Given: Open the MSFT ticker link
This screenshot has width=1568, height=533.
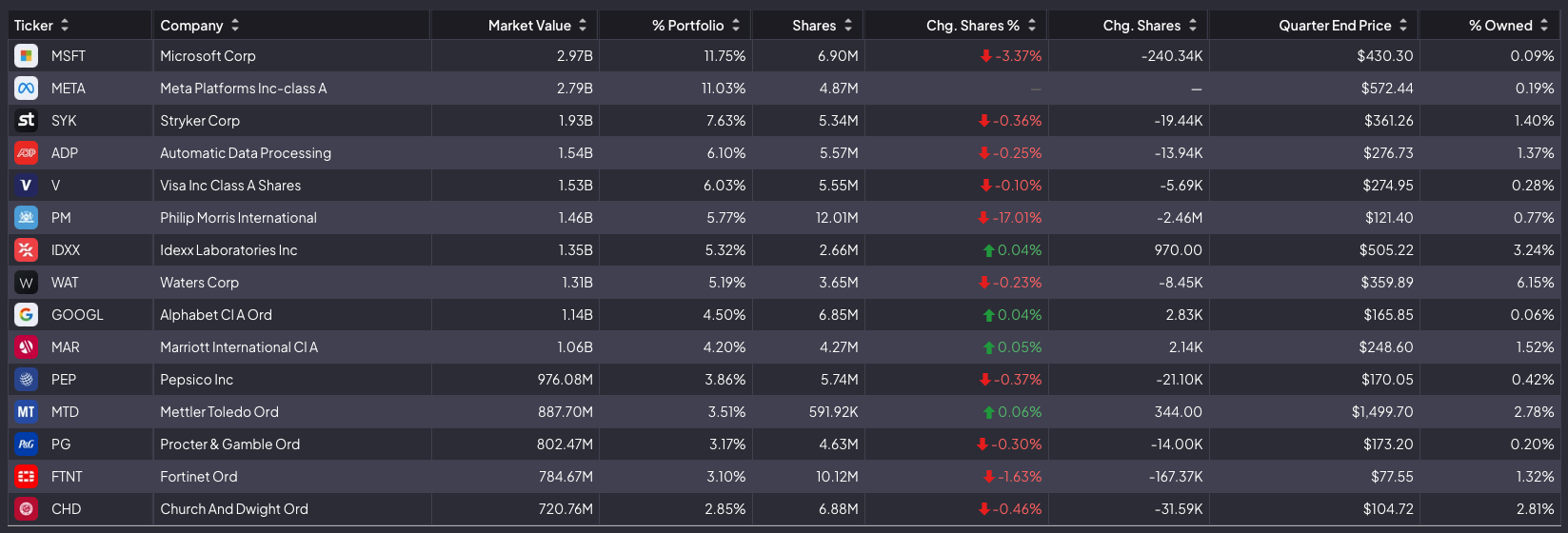Looking at the screenshot, I should [69, 56].
